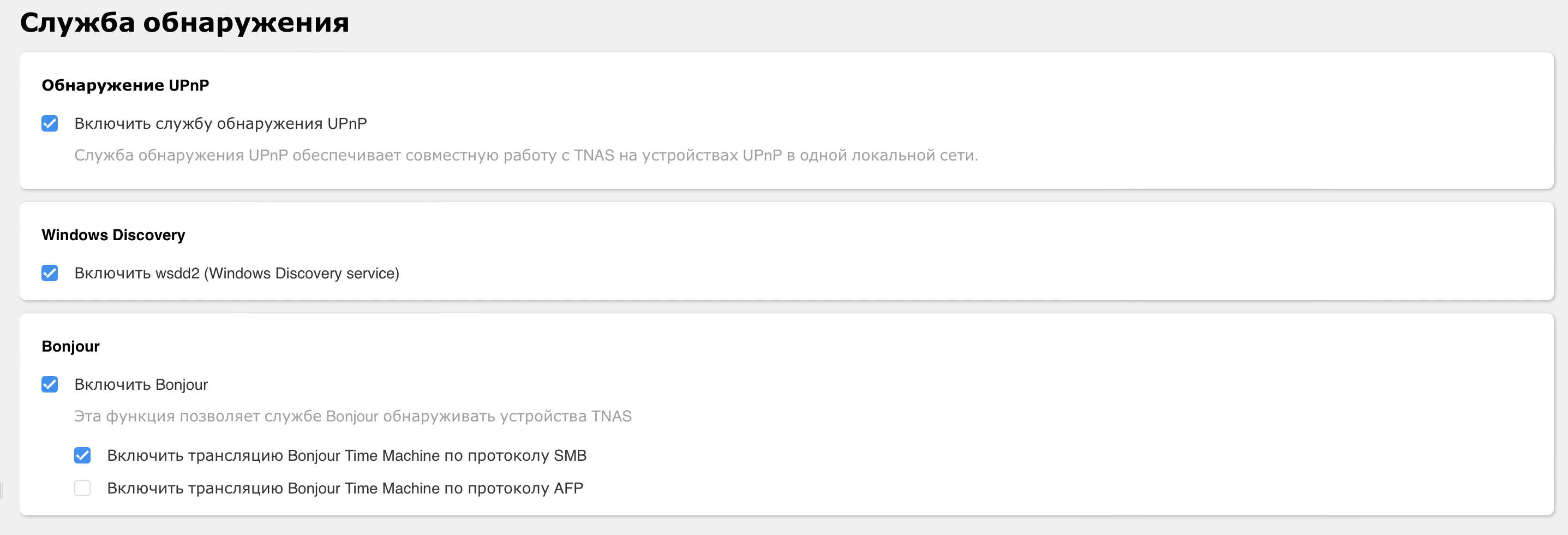Click the Включить Bonjour label text
Viewport: 1568px width, 535px height.
141,384
